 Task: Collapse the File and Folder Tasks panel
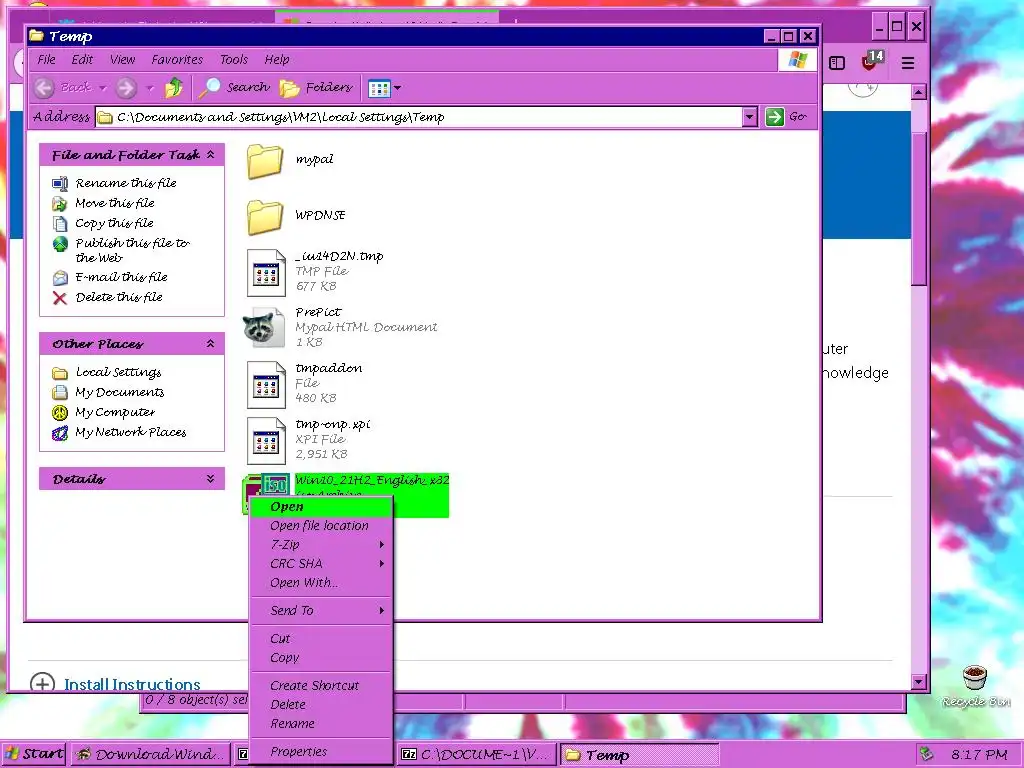(x=210, y=155)
